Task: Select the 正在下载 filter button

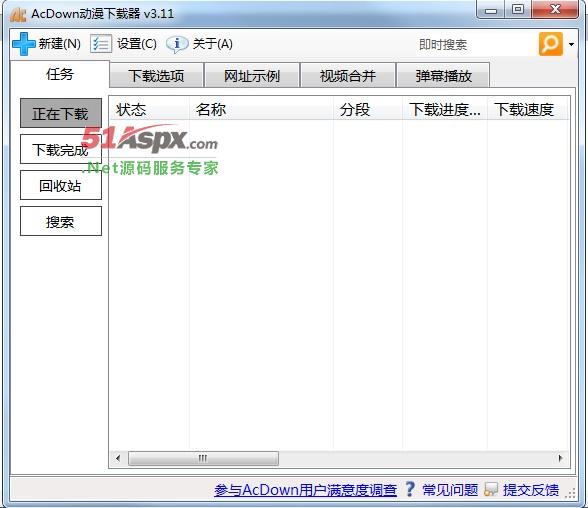Action: tap(61, 113)
